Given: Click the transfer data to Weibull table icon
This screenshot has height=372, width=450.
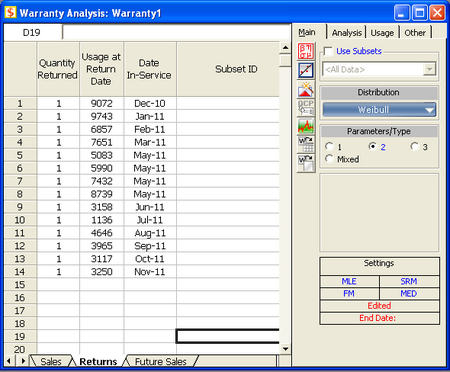Looking at the screenshot, I should pyautogui.click(x=306, y=144).
